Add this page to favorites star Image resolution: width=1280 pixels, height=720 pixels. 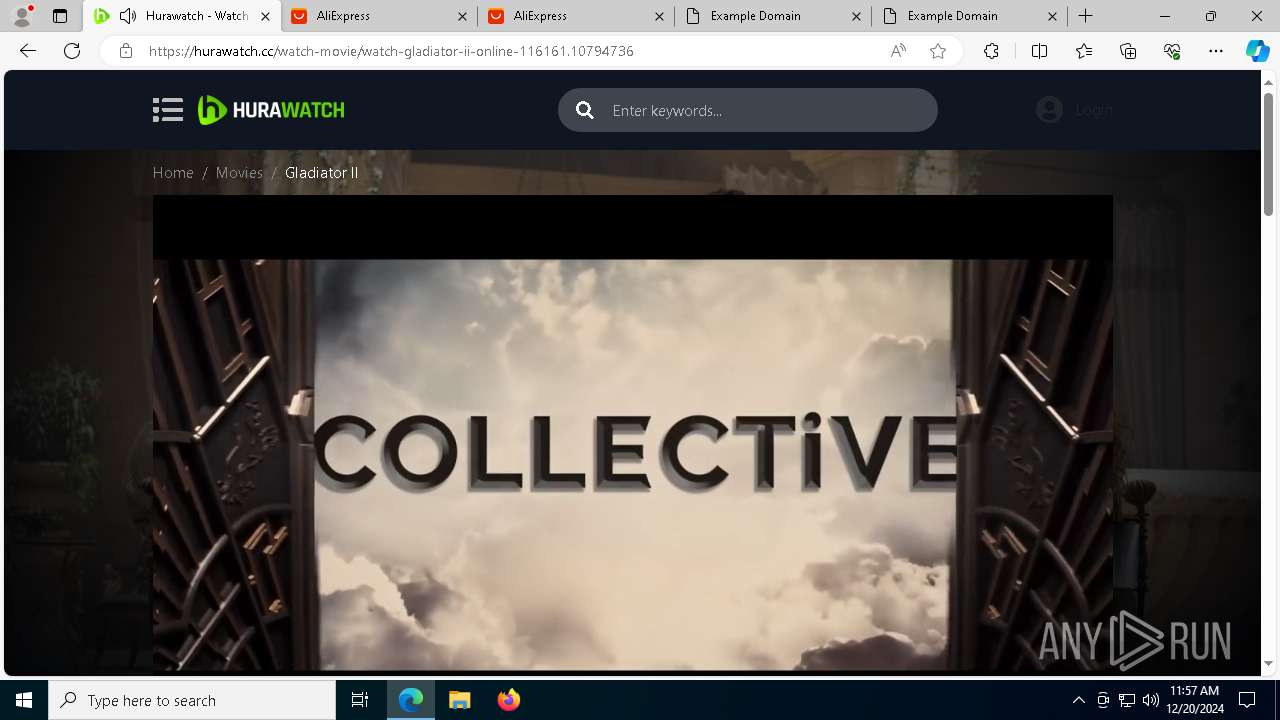pos(938,51)
